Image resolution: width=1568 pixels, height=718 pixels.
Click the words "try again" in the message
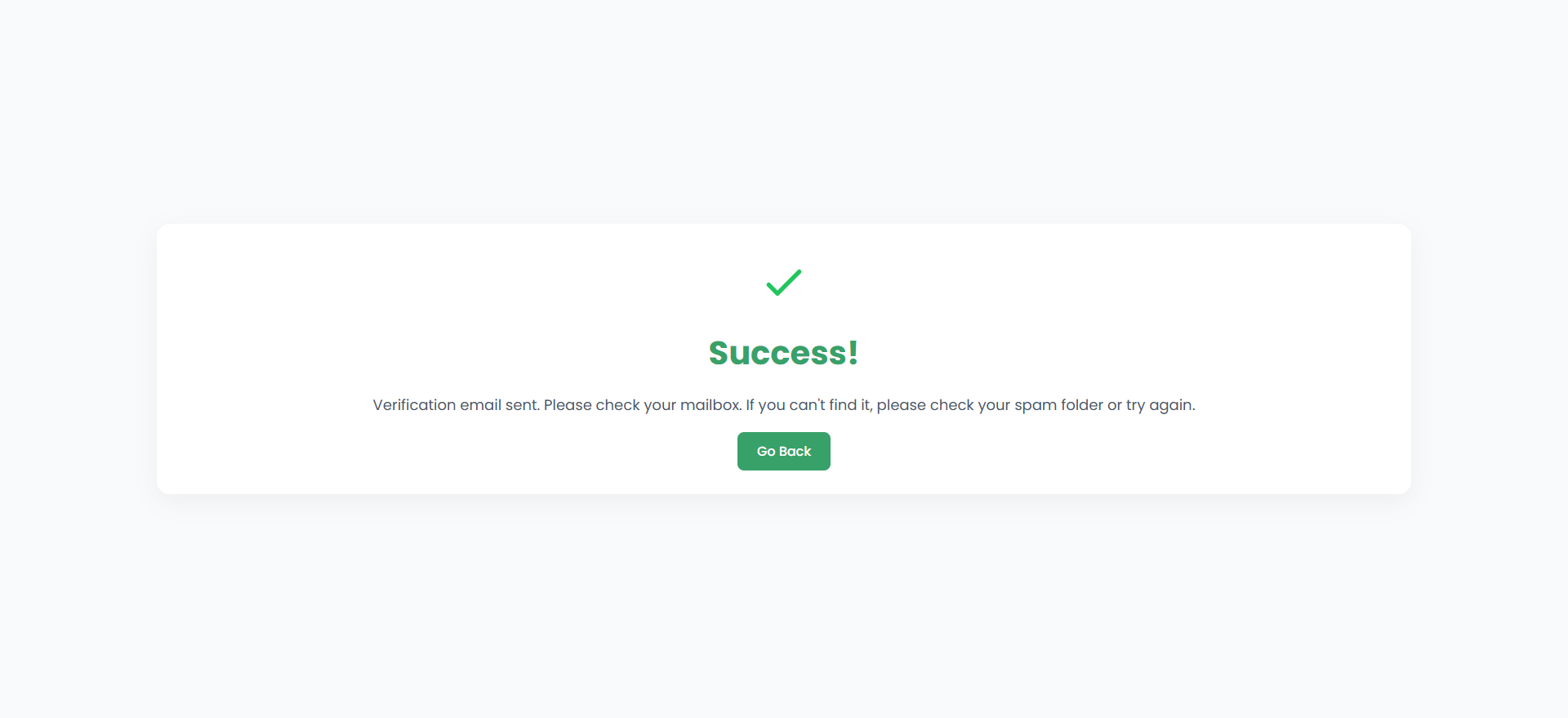1160,405
